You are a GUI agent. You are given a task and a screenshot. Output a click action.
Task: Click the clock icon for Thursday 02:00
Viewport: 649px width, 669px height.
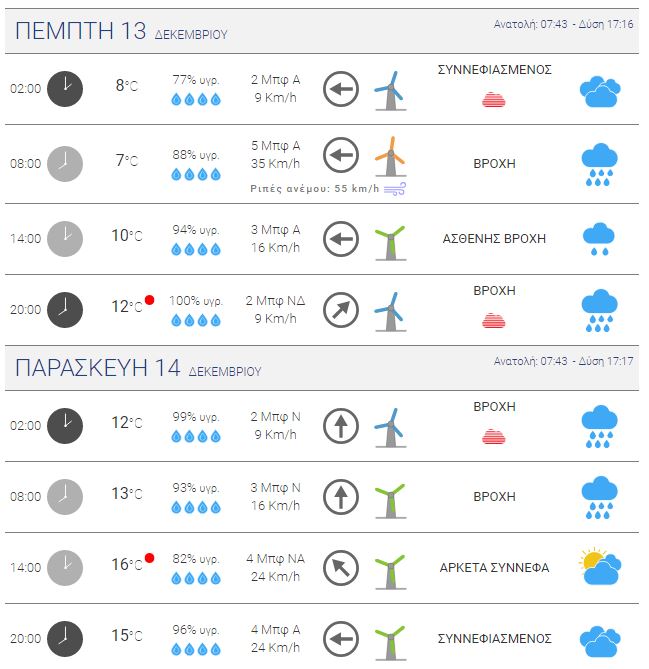[x=66, y=88]
